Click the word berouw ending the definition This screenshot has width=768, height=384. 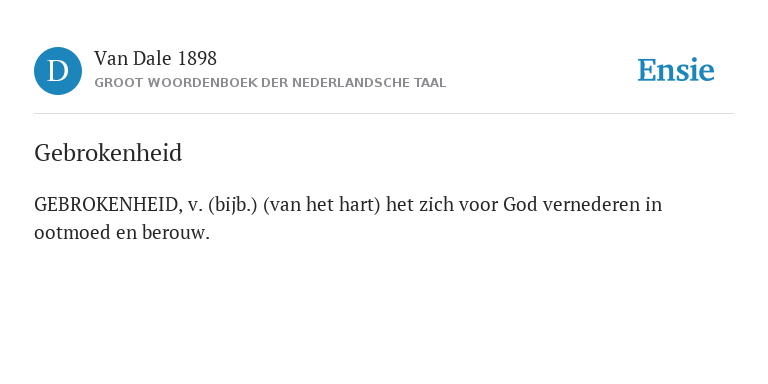point(176,233)
